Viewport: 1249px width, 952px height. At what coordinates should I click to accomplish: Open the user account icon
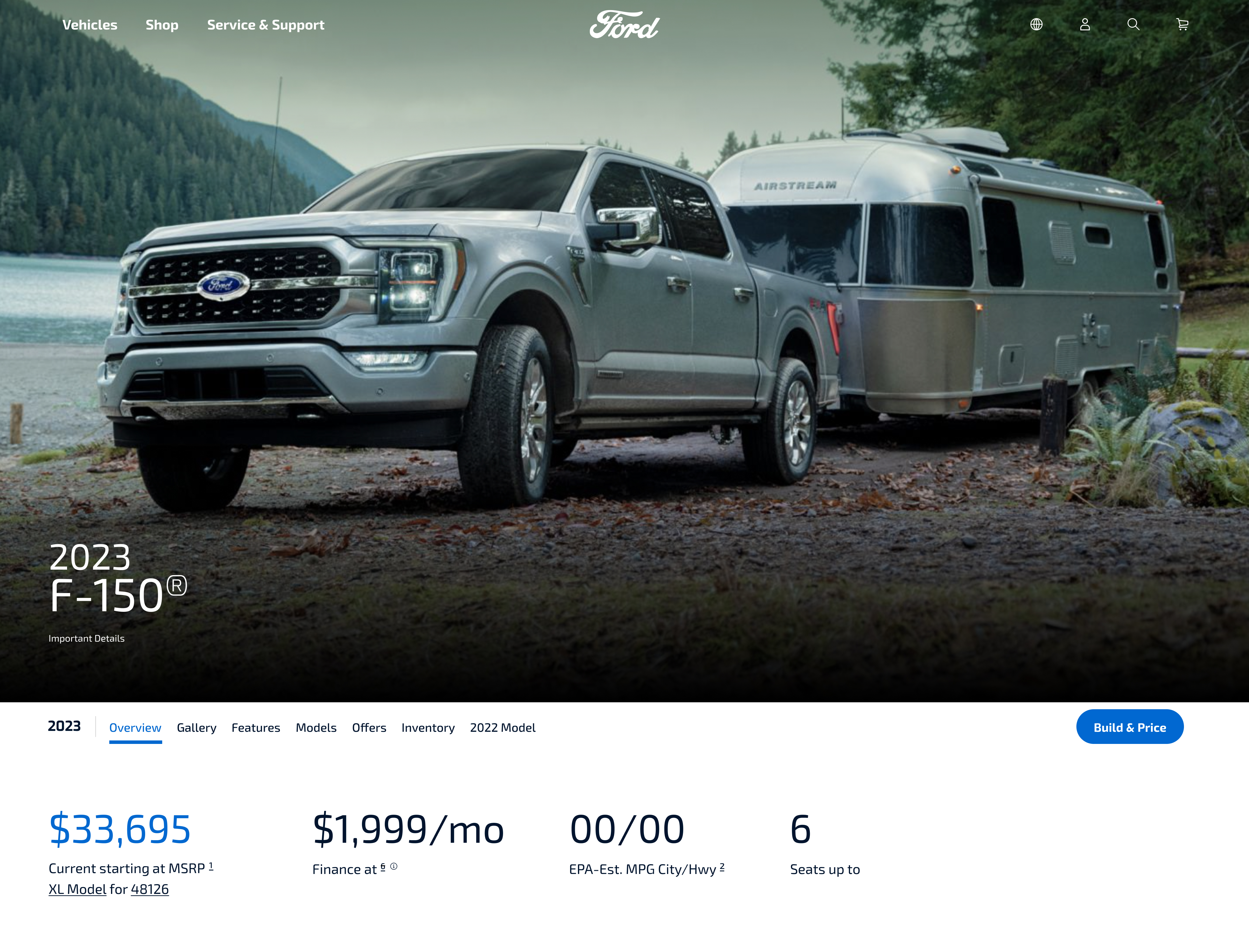click(x=1084, y=24)
